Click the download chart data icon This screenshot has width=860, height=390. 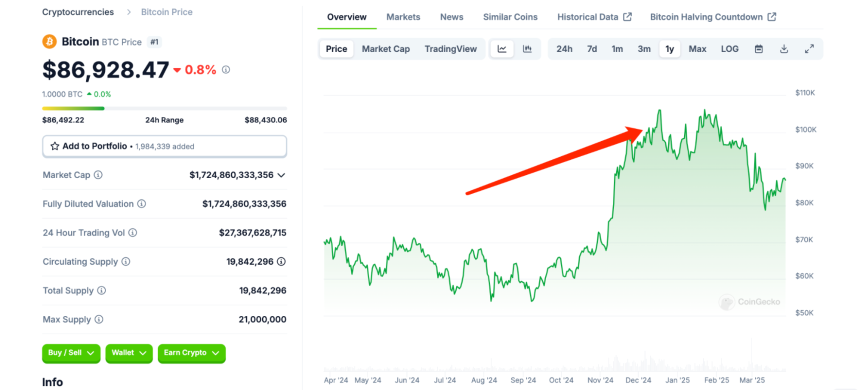click(x=784, y=49)
